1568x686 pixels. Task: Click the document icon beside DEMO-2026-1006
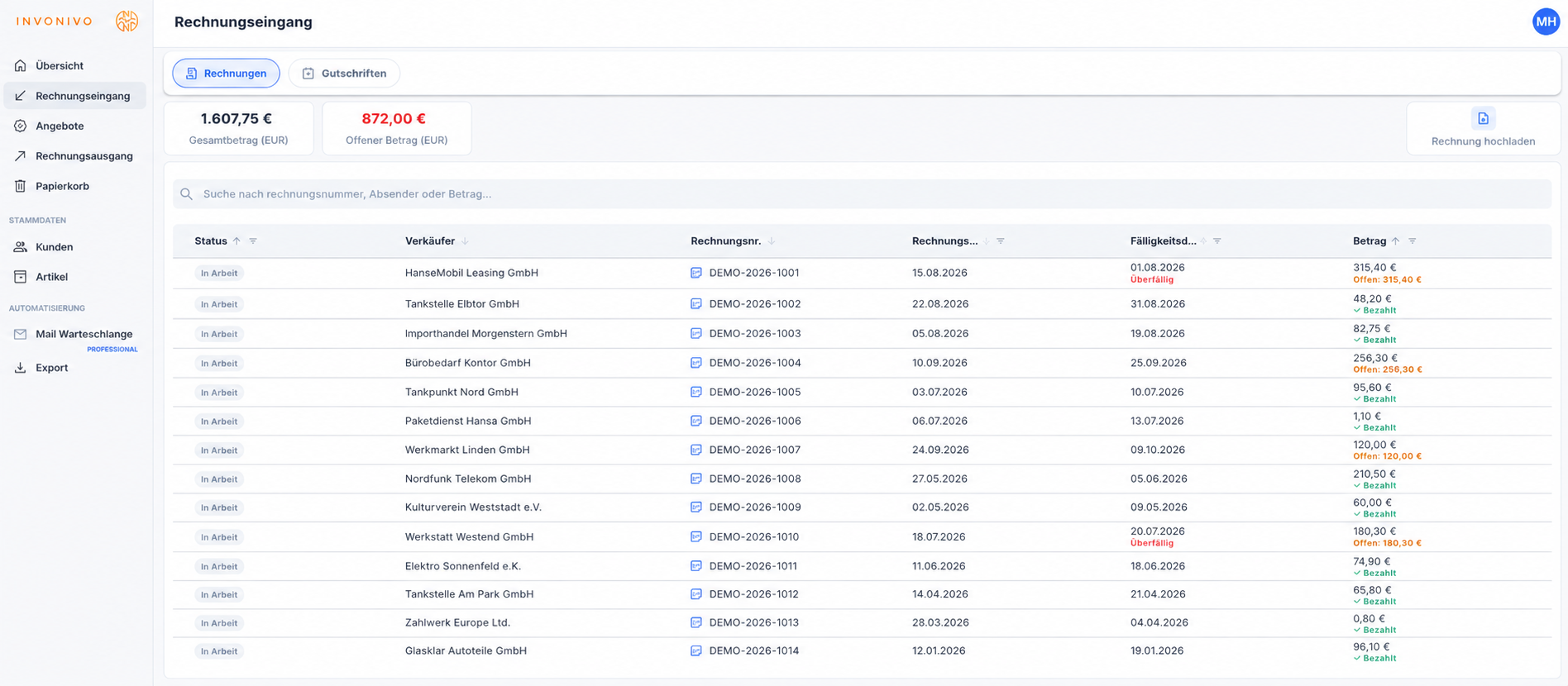696,421
